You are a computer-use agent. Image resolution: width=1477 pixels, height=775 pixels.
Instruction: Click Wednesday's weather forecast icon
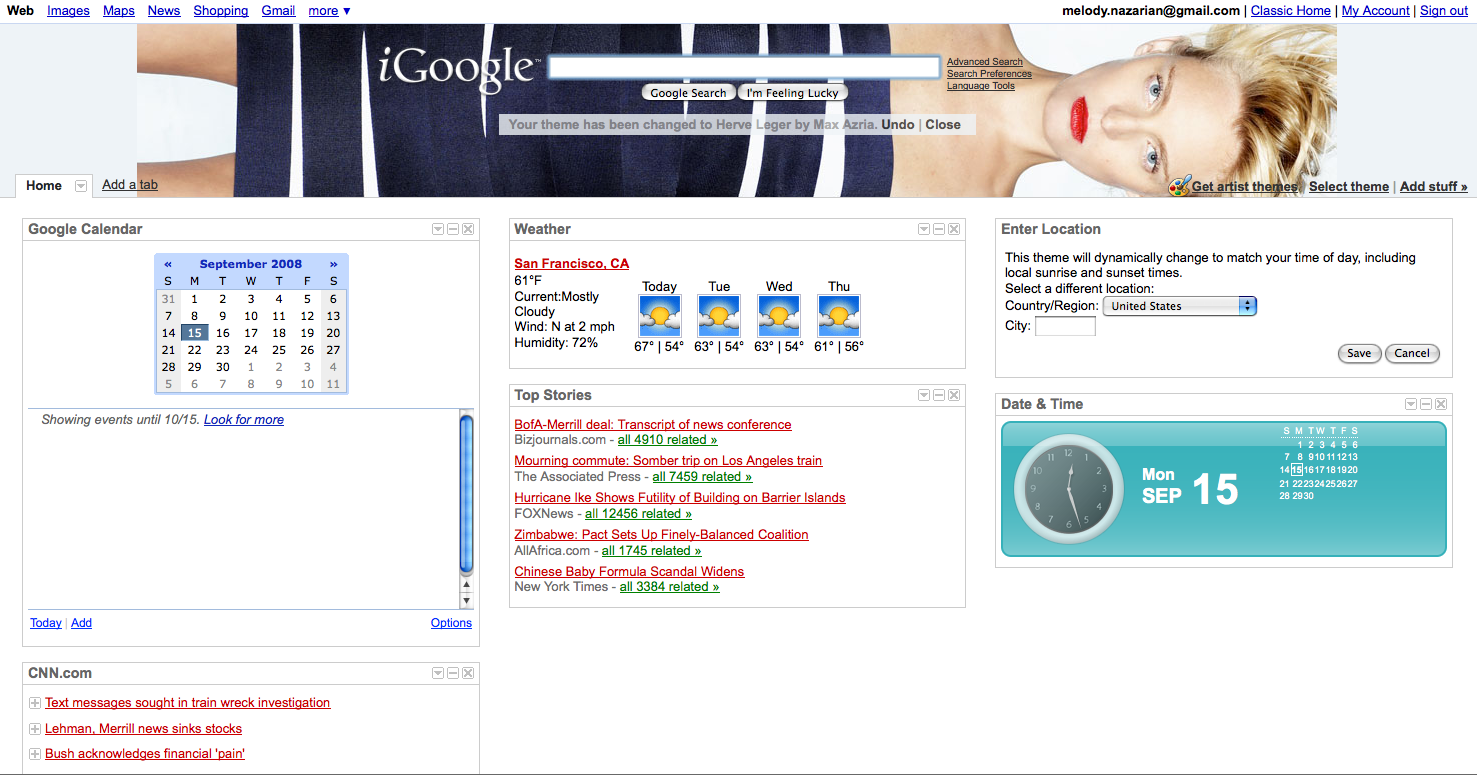click(779, 316)
